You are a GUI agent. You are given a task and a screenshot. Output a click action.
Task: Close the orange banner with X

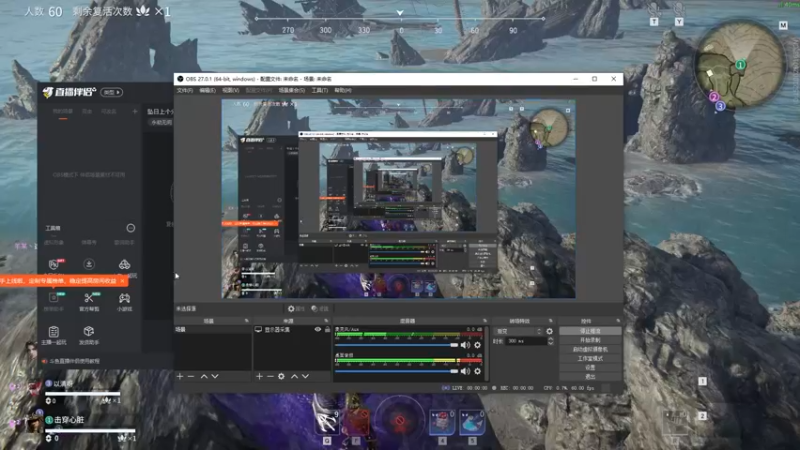[x=122, y=281]
